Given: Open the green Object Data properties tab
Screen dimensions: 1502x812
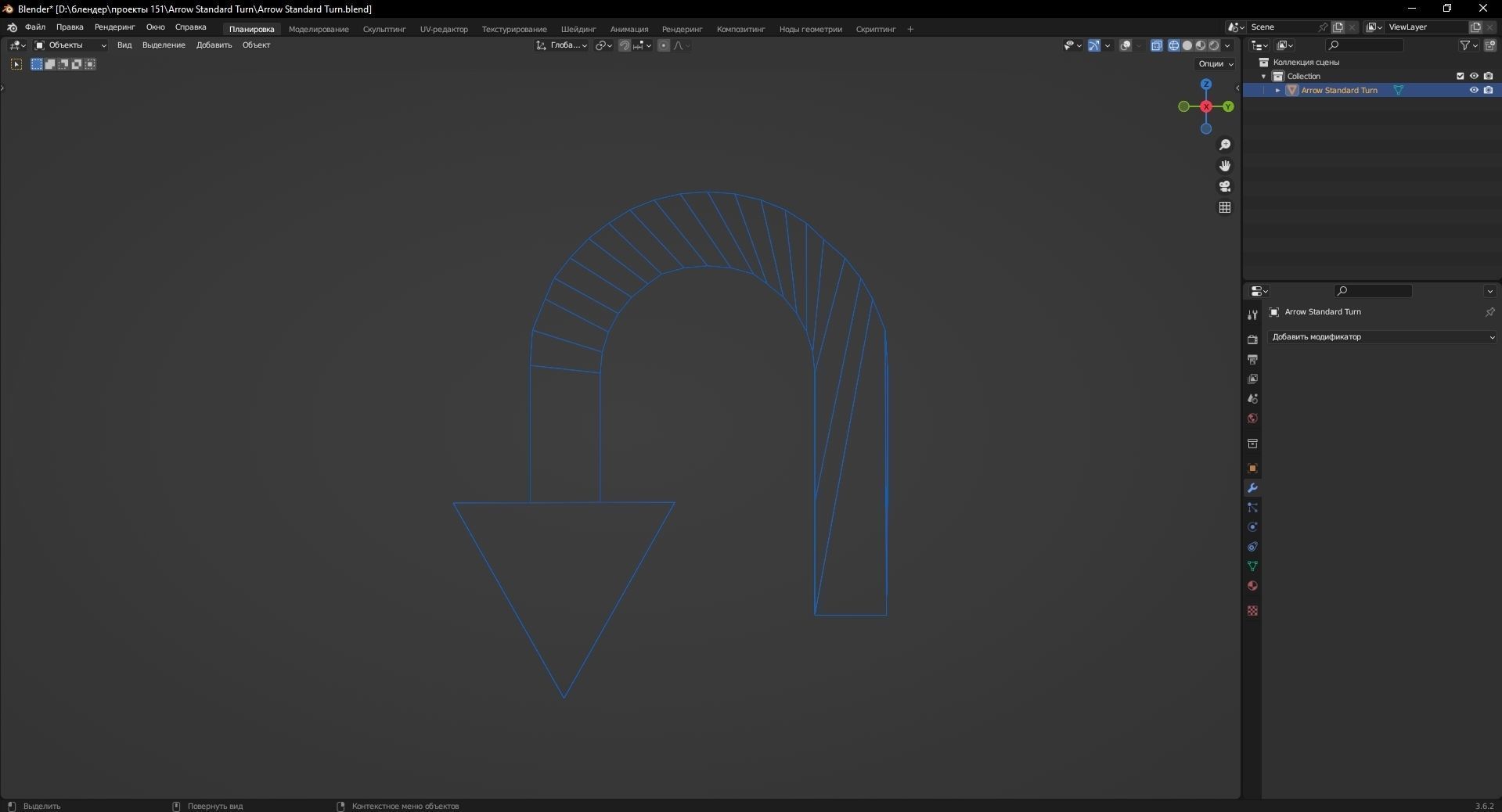Looking at the screenshot, I should point(1252,566).
